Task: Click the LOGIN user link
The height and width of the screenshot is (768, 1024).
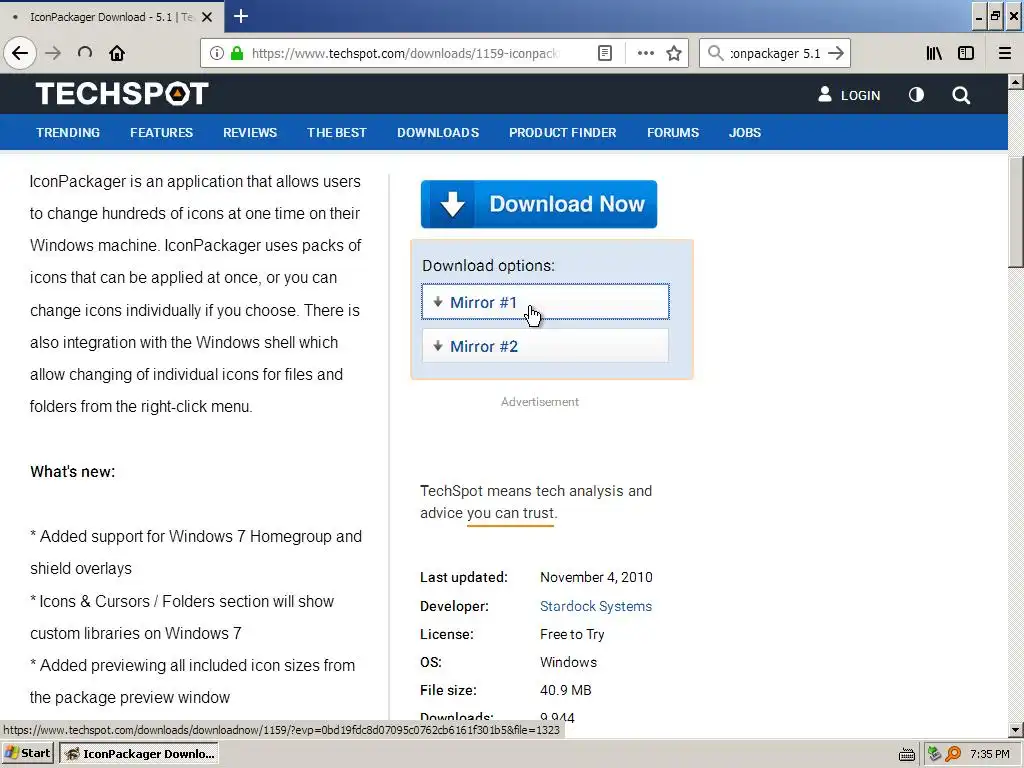Action: pyautogui.click(x=849, y=95)
